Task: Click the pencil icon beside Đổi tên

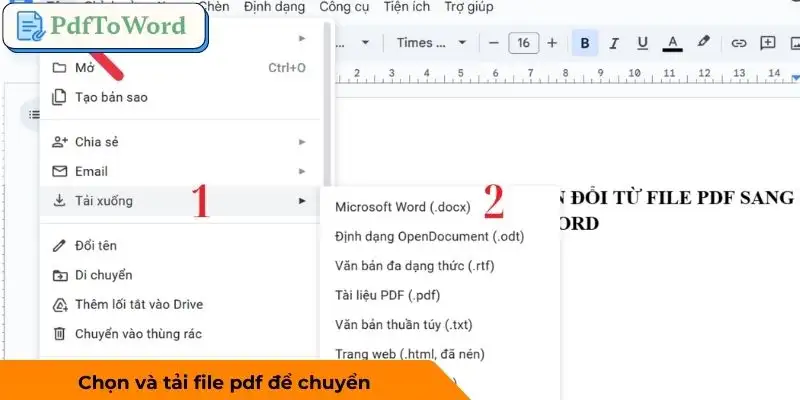Action: pyautogui.click(x=60, y=246)
